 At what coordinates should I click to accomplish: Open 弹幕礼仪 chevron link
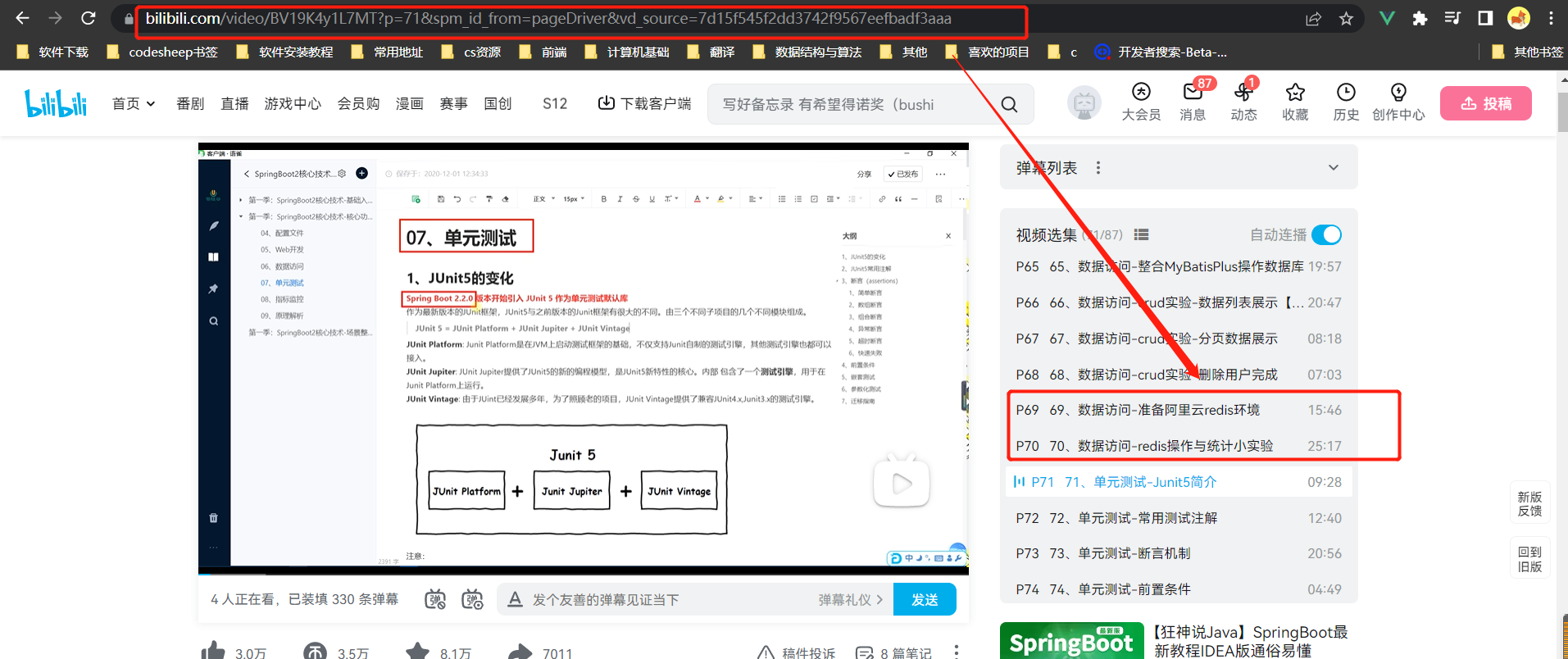click(x=851, y=600)
